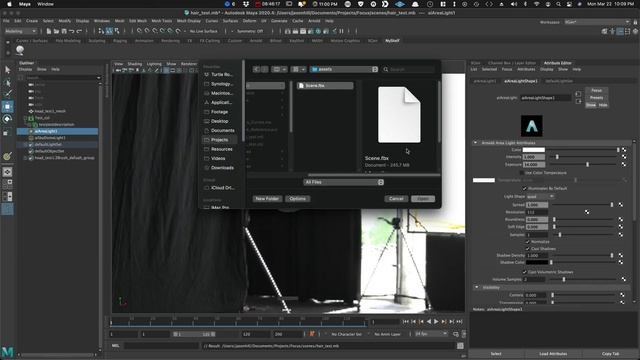Switch to the aiAreaLightShape1 tab

[x=521, y=81]
